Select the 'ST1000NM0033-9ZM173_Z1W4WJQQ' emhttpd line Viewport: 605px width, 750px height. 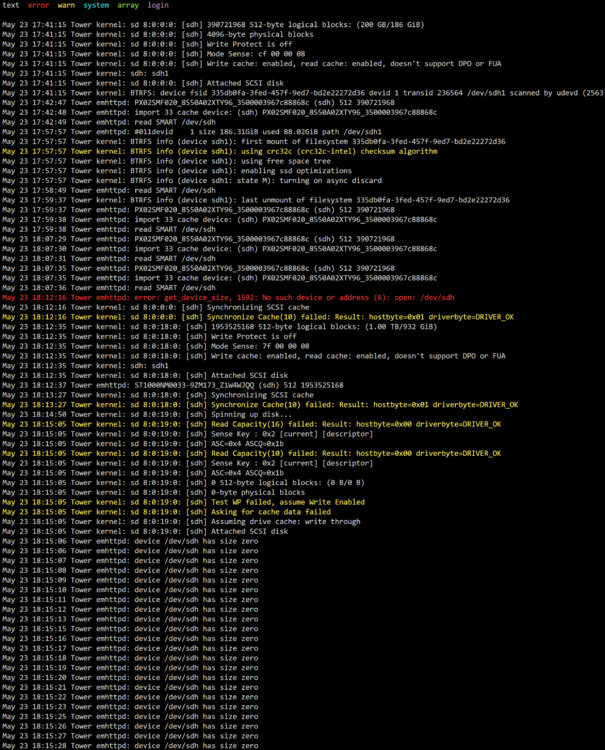pyautogui.click(x=173, y=385)
